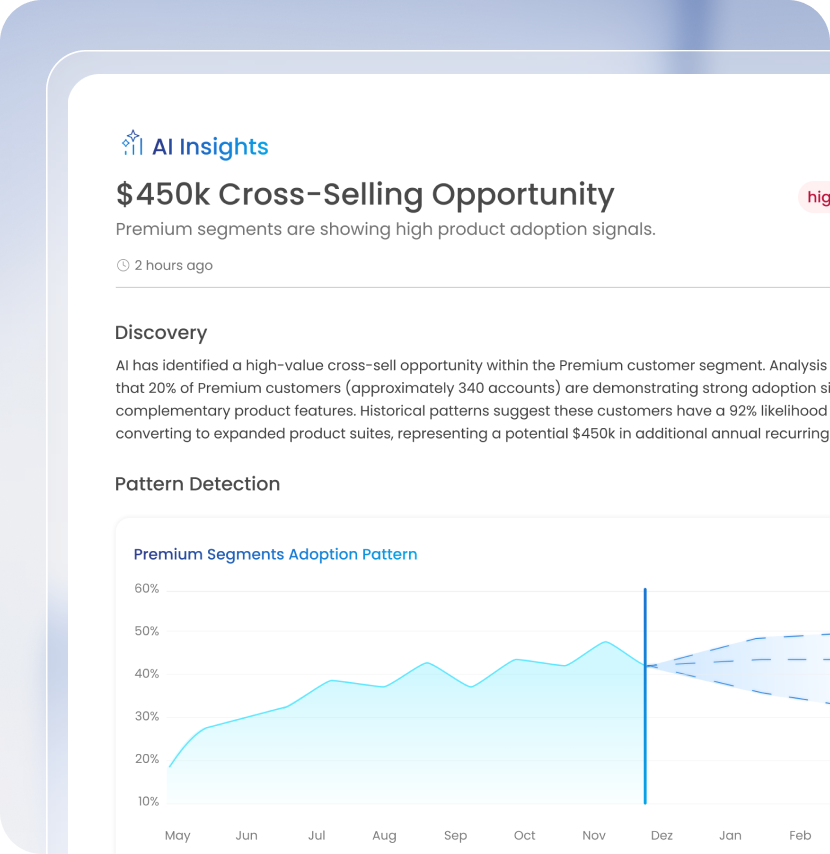Click the 10% label on the y-axis
The image size is (830, 854).
pyautogui.click(x=148, y=801)
